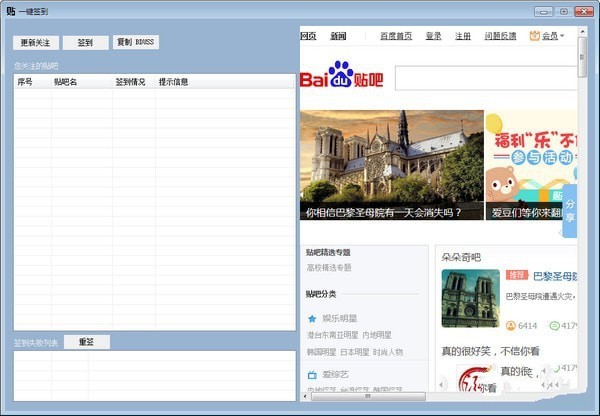
Task: Minimize the 一键签到 window
Action: (x=543, y=11)
